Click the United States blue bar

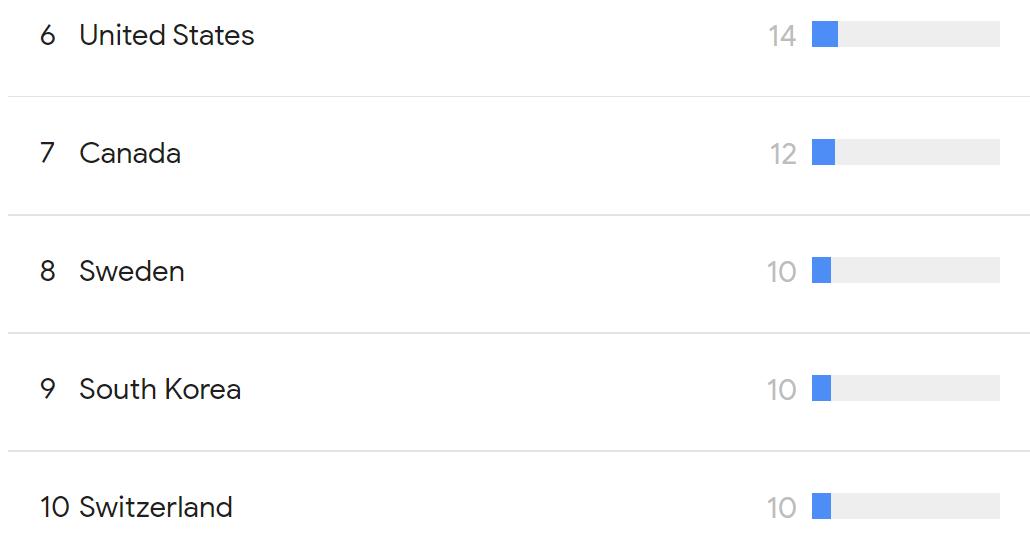(x=825, y=34)
